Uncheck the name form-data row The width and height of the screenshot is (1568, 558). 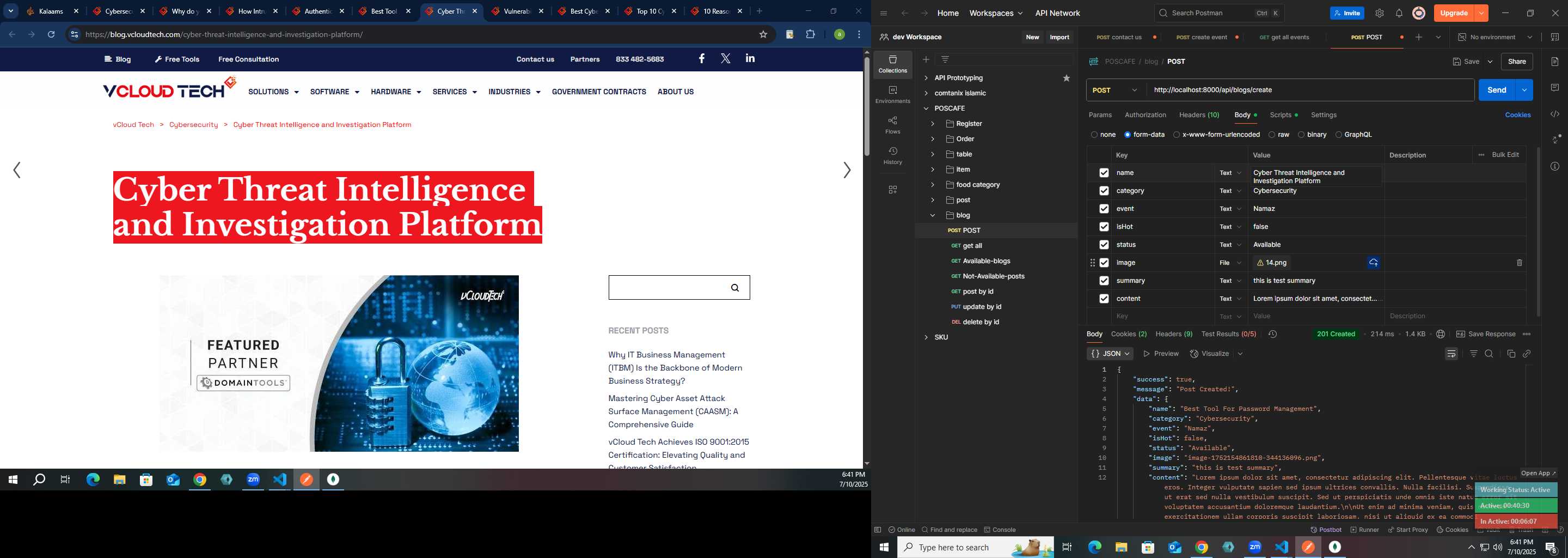(1104, 173)
